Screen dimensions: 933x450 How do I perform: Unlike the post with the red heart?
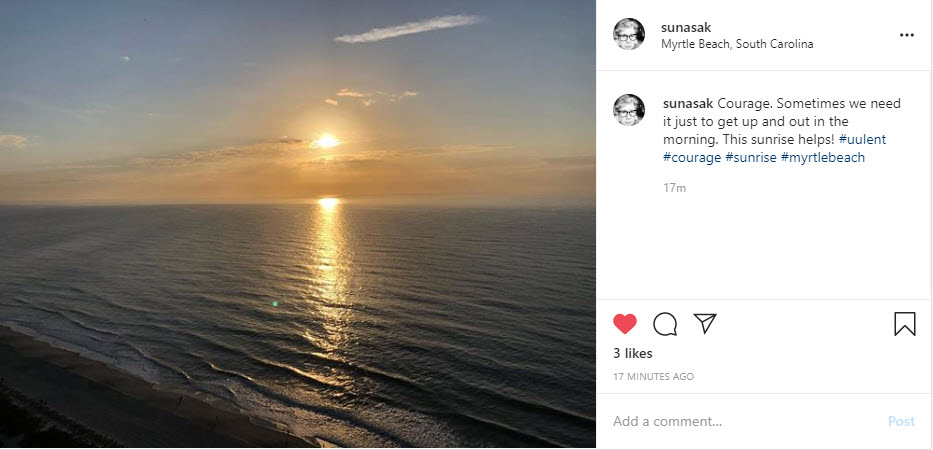point(625,324)
